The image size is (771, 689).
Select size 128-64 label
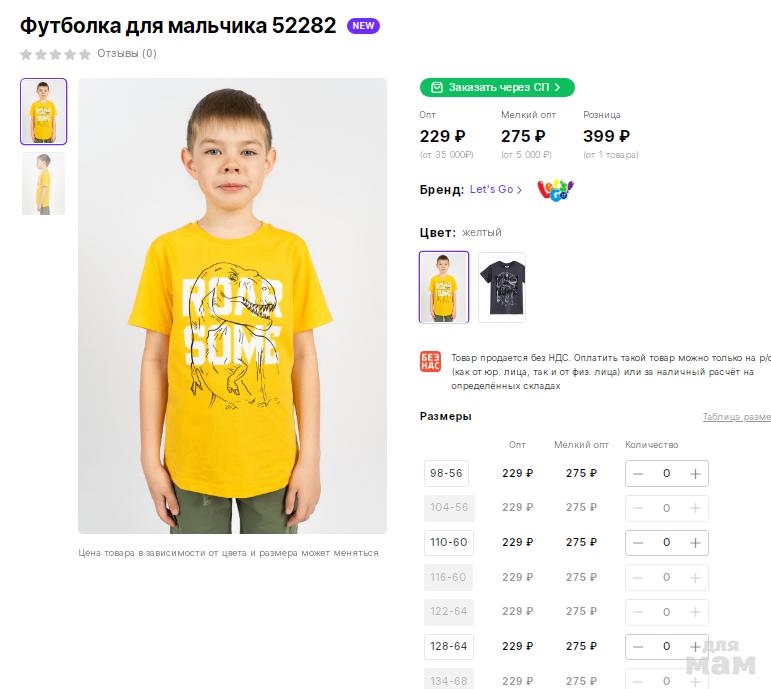[x=447, y=647]
